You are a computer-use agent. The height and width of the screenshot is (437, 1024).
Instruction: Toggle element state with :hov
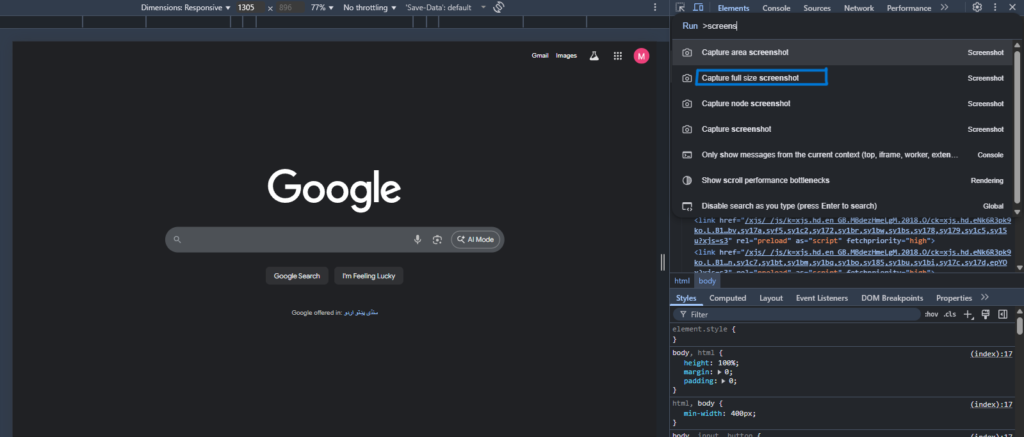931,315
